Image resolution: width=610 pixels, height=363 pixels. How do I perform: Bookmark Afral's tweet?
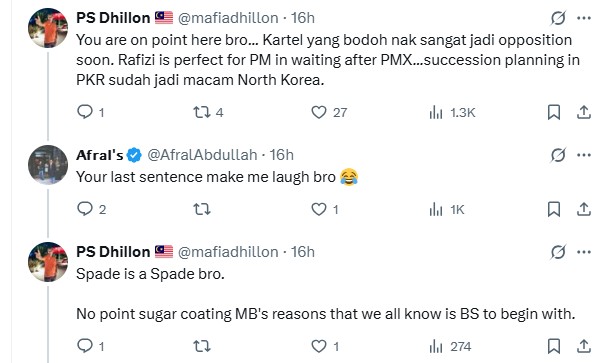tap(554, 209)
